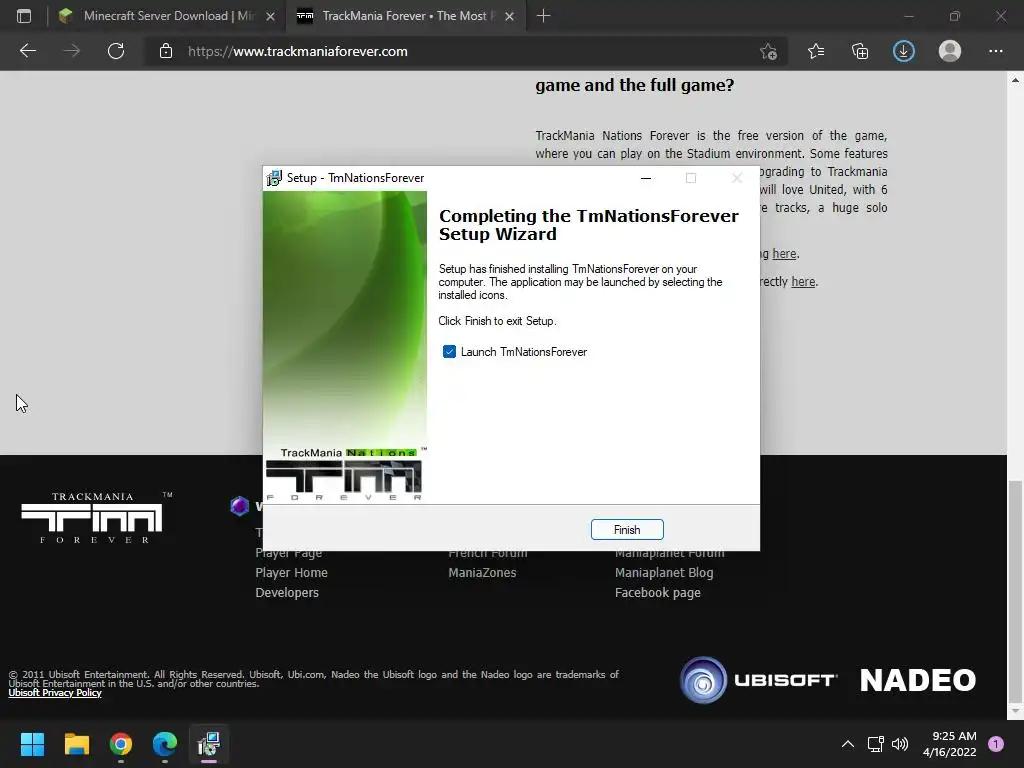Viewport: 1024px width, 768px height.
Task: Open the Maniaplanet Blog link
Action: point(664,573)
